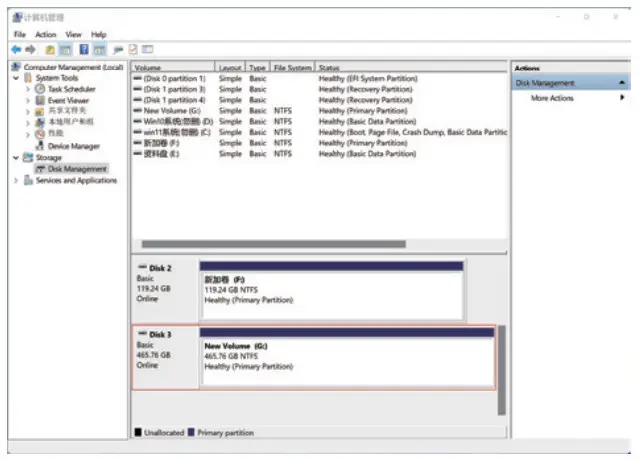Open the View menu
Viewport: 640px width, 460px height.
tap(73, 35)
